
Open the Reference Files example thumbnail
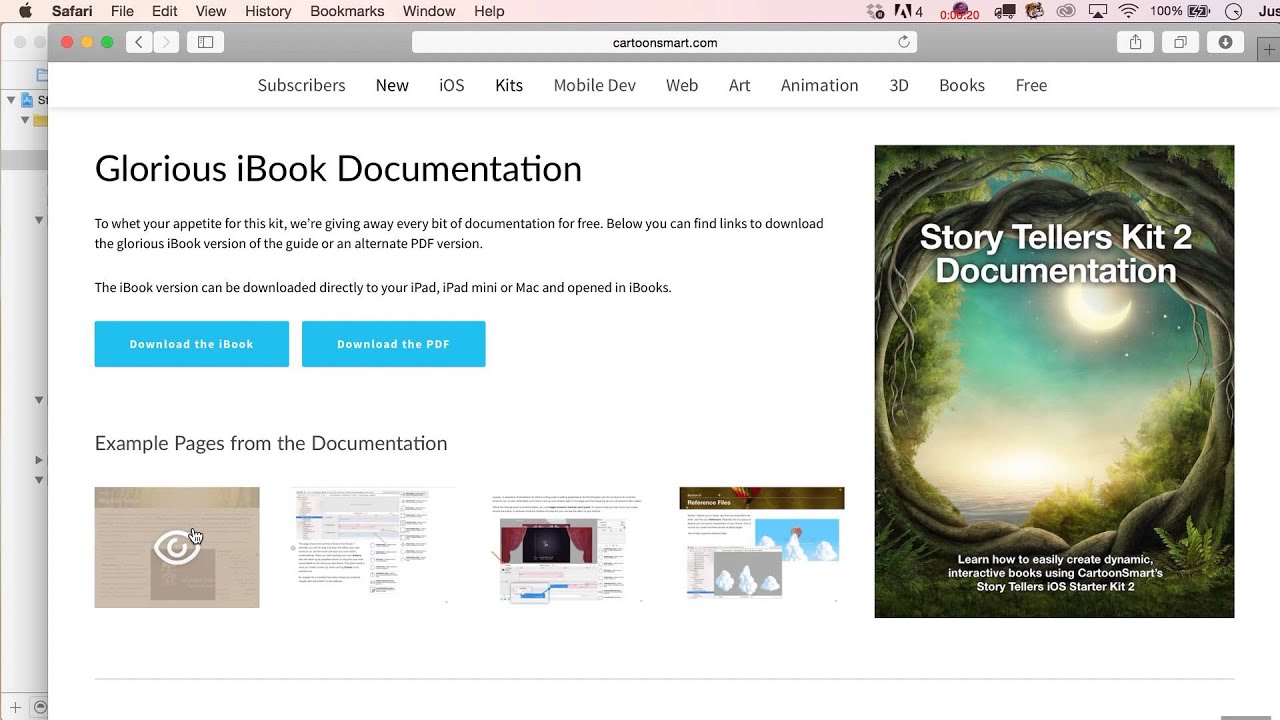point(762,547)
